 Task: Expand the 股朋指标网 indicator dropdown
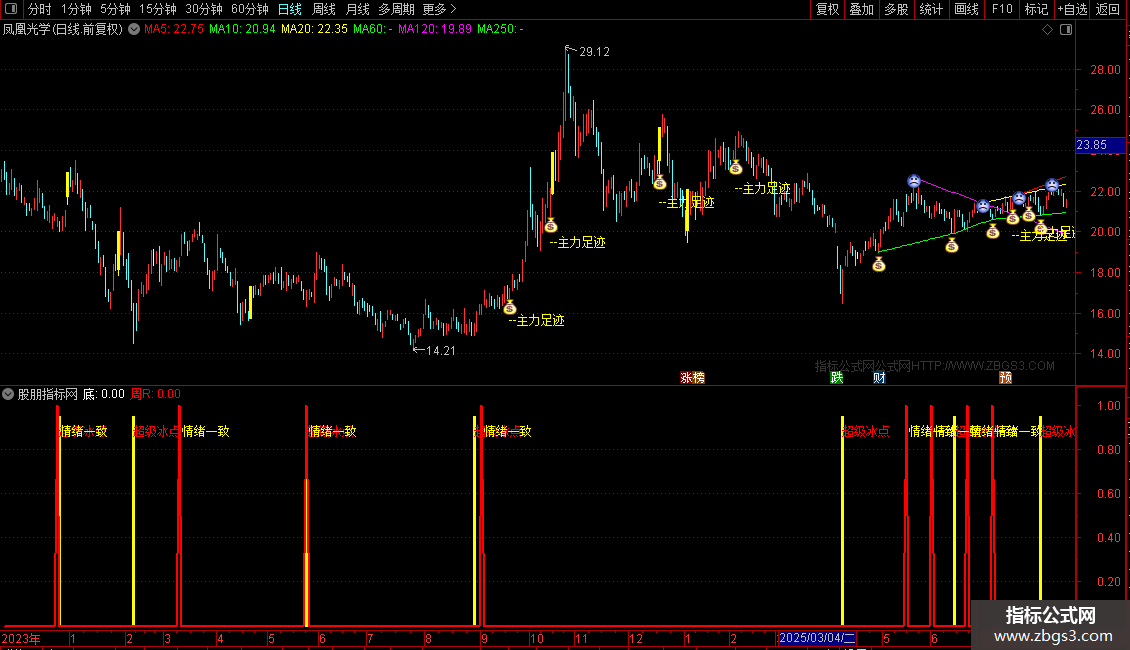coord(8,394)
